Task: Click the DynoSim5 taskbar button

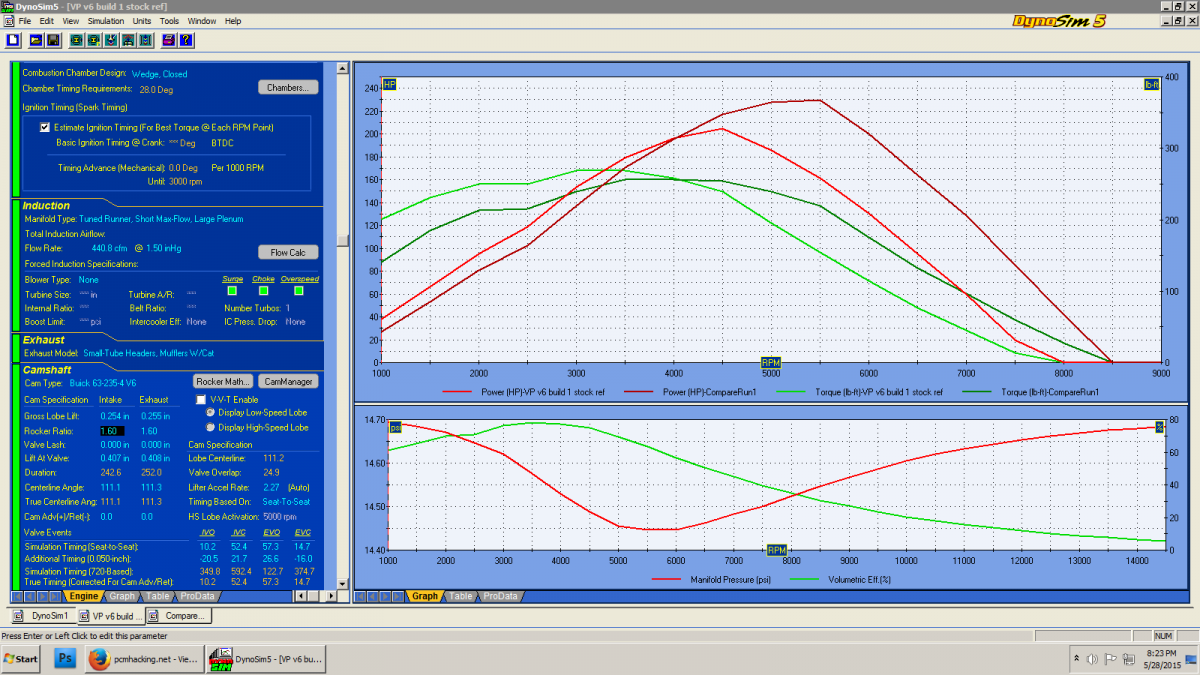Action: click(x=266, y=659)
